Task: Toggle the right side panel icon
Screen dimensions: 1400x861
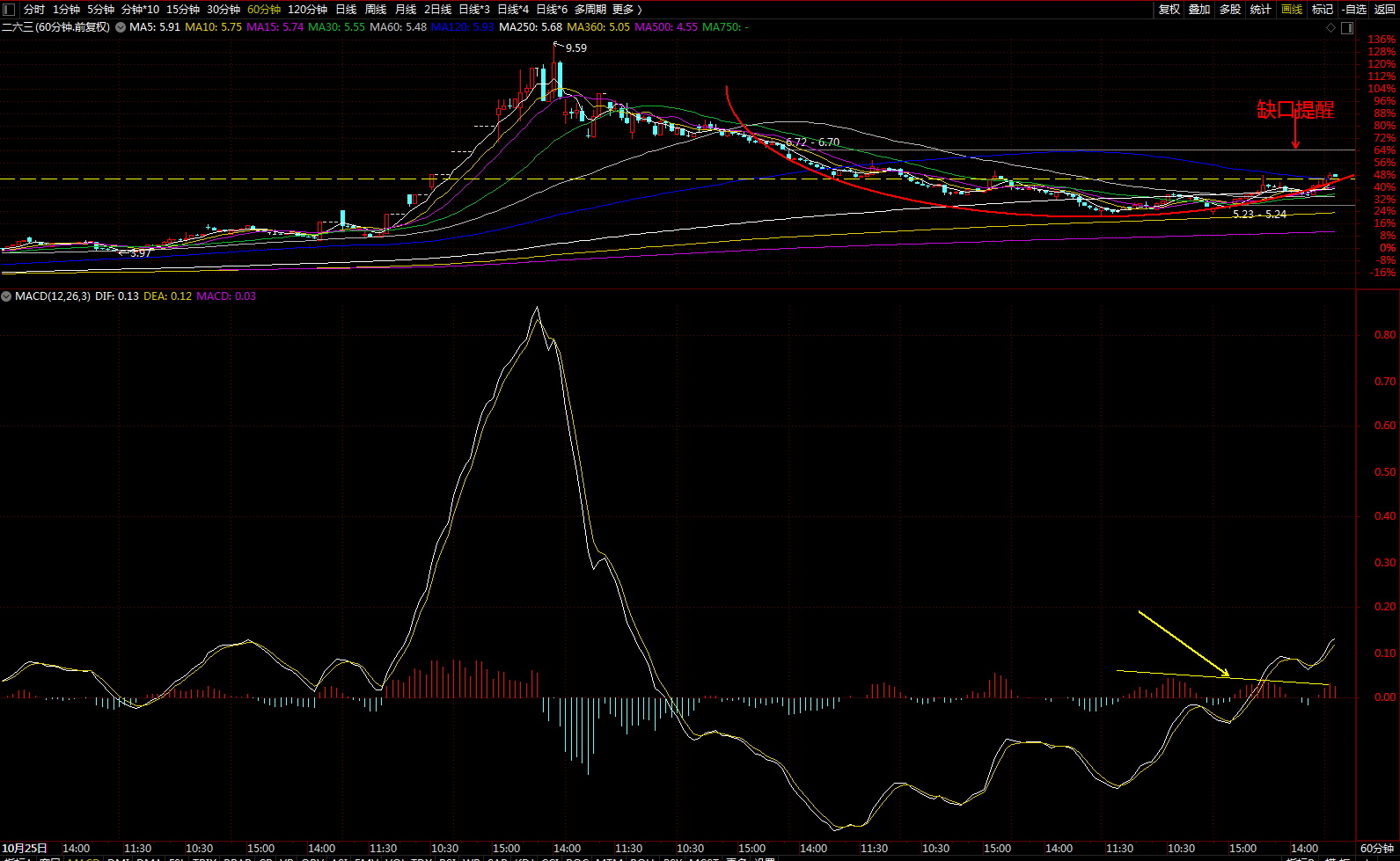Action: (x=1347, y=28)
